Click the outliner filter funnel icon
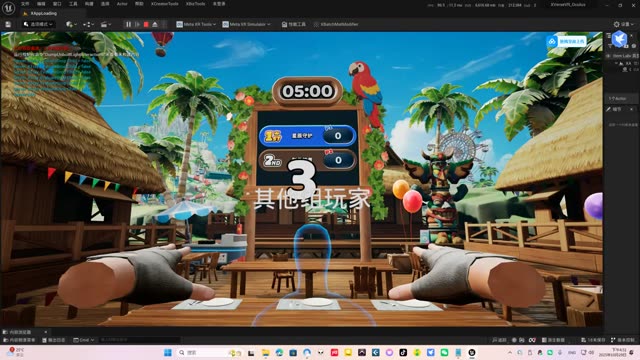Screen dimensions: 640x360 [x=611, y=46]
